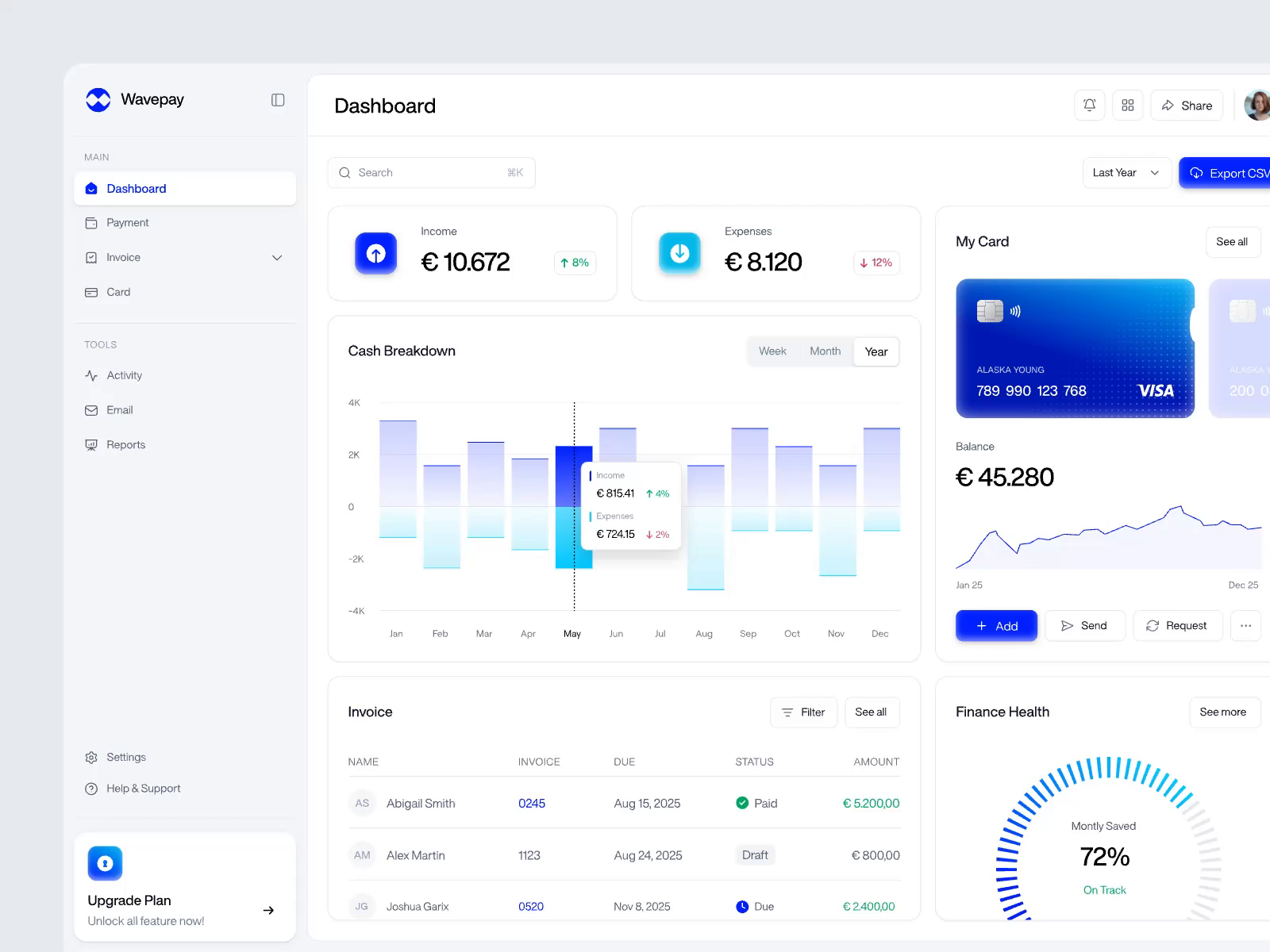Image resolution: width=1270 pixels, height=952 pixels.
Task: Switch Cash Breakdown to Week view
Action: [772, 351]
